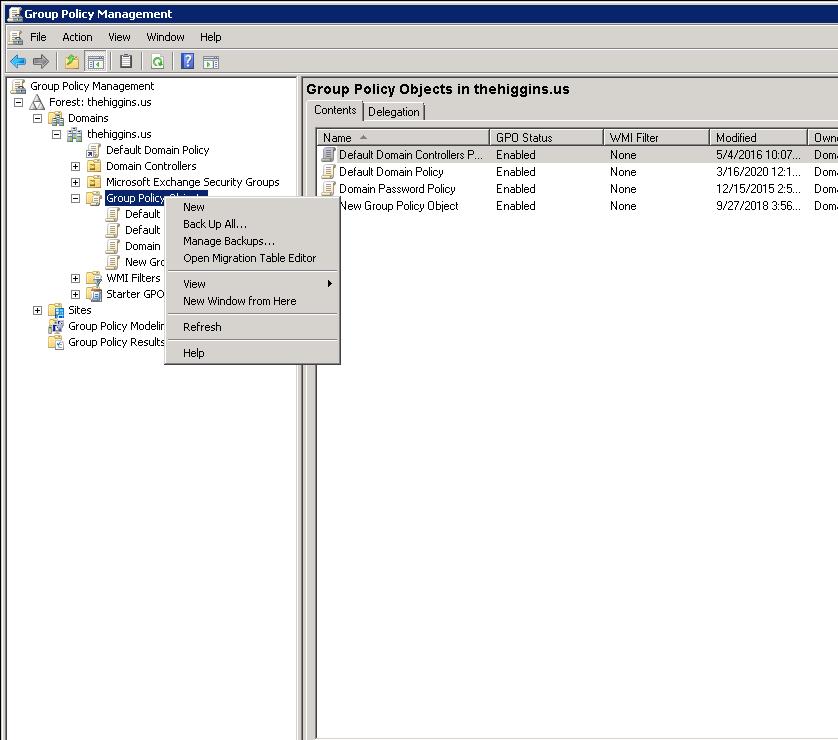Switch to the Delegation tab
The width and height of the screenshot is (838, 740).
(x=393, y=111)
